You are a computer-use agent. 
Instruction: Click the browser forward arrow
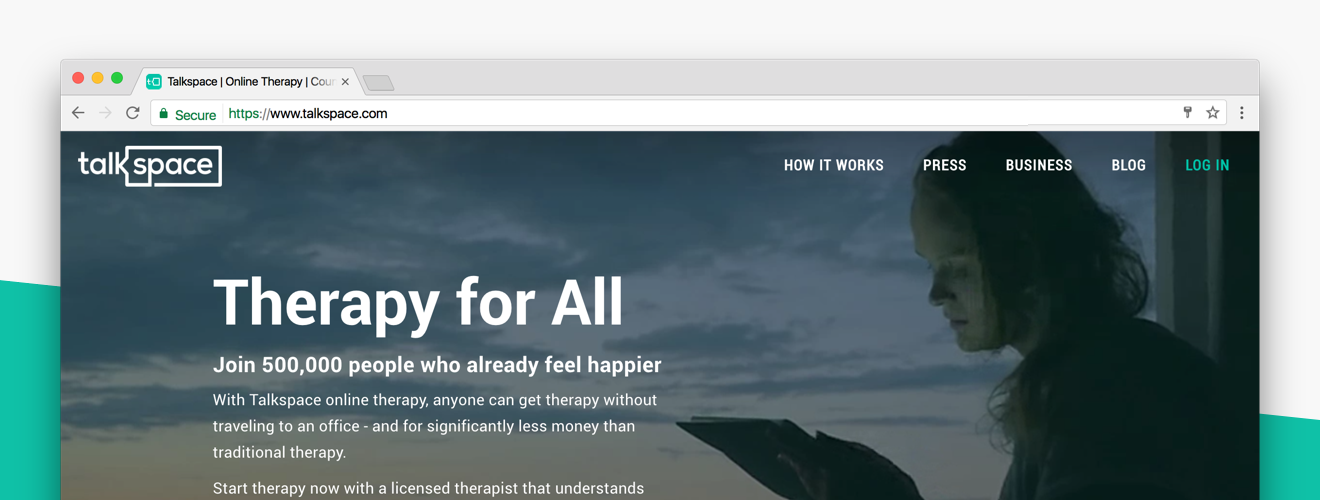pyautogui.click(x=105, y=113)
